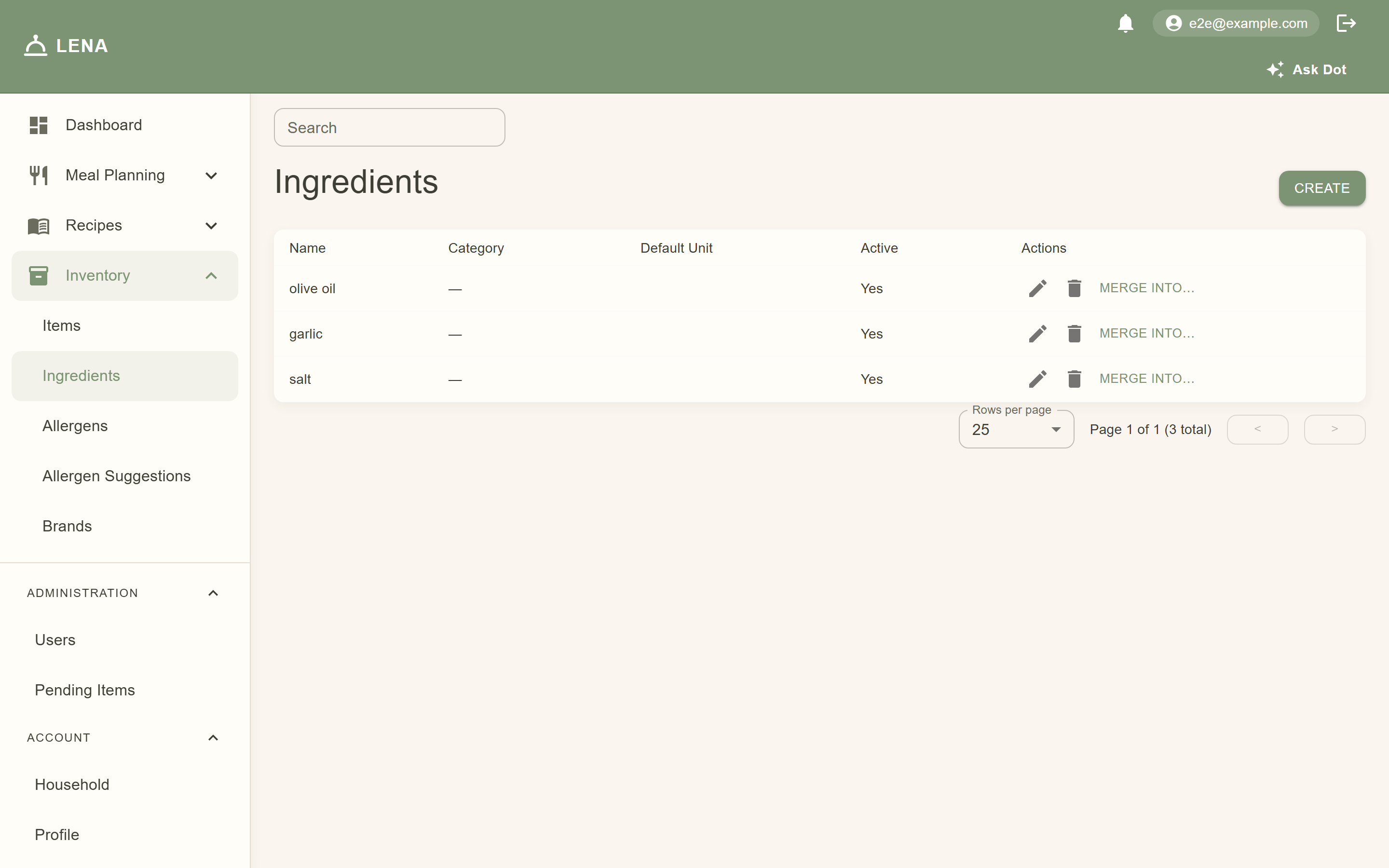This screenshot has height=868, width=1389.
Task: Collapse the Account section
Action: click(124, 738)
